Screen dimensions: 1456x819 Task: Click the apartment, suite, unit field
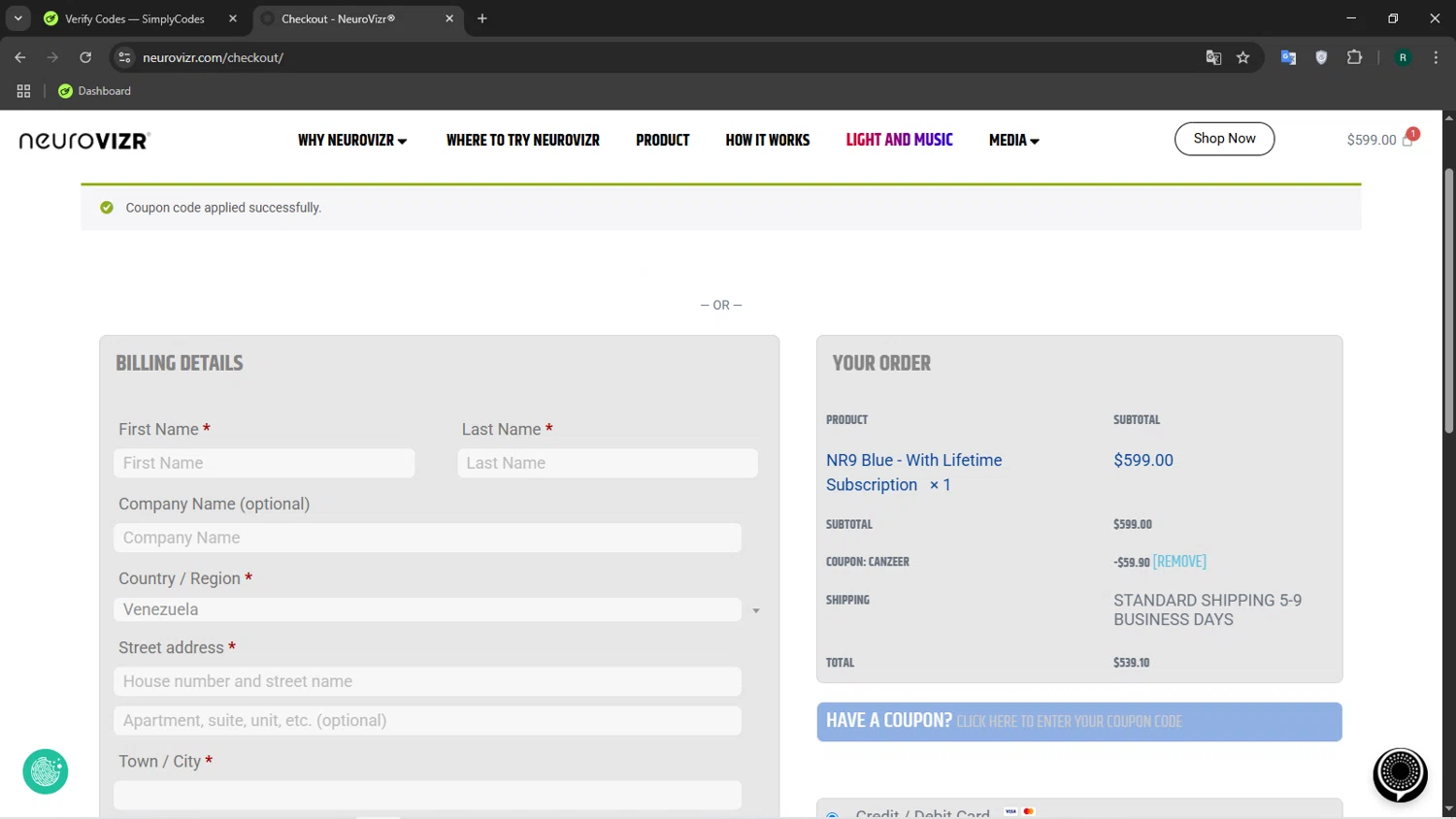pos(427,720)
